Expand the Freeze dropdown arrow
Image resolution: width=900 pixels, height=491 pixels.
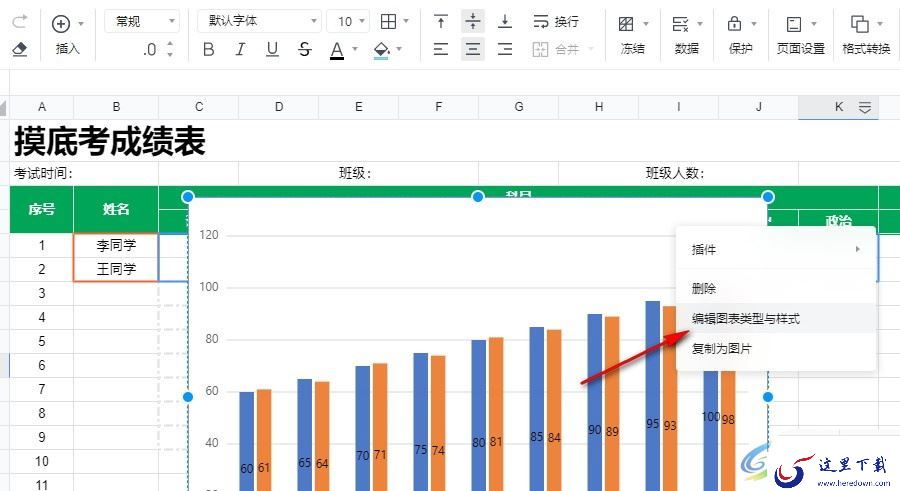646,24
